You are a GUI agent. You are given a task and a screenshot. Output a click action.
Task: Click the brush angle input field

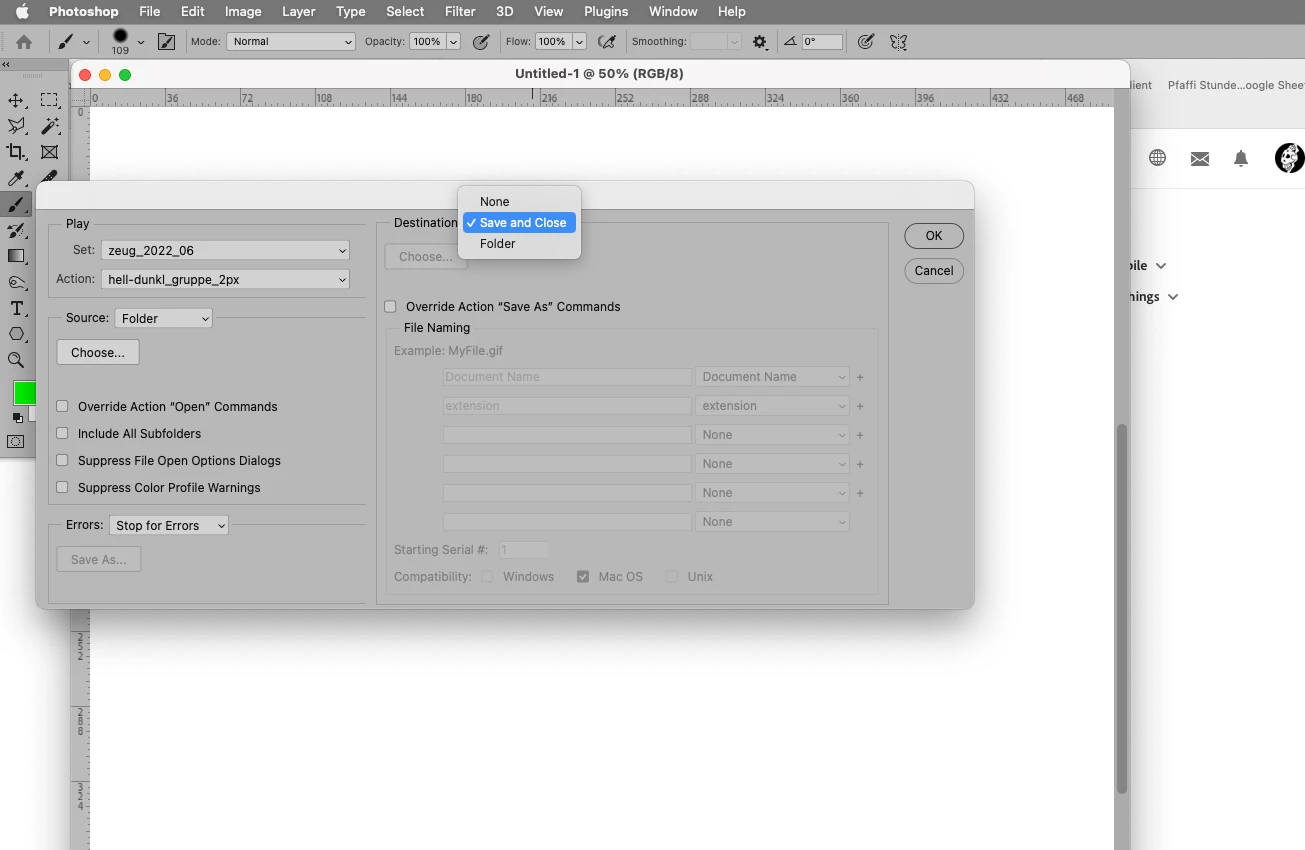click(823, 42)
